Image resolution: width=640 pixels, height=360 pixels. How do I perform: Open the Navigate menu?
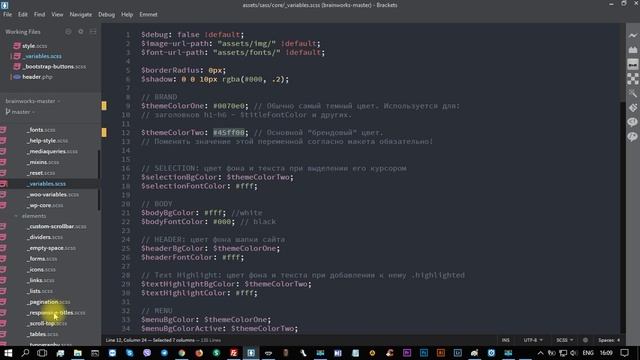coord(81,14)
